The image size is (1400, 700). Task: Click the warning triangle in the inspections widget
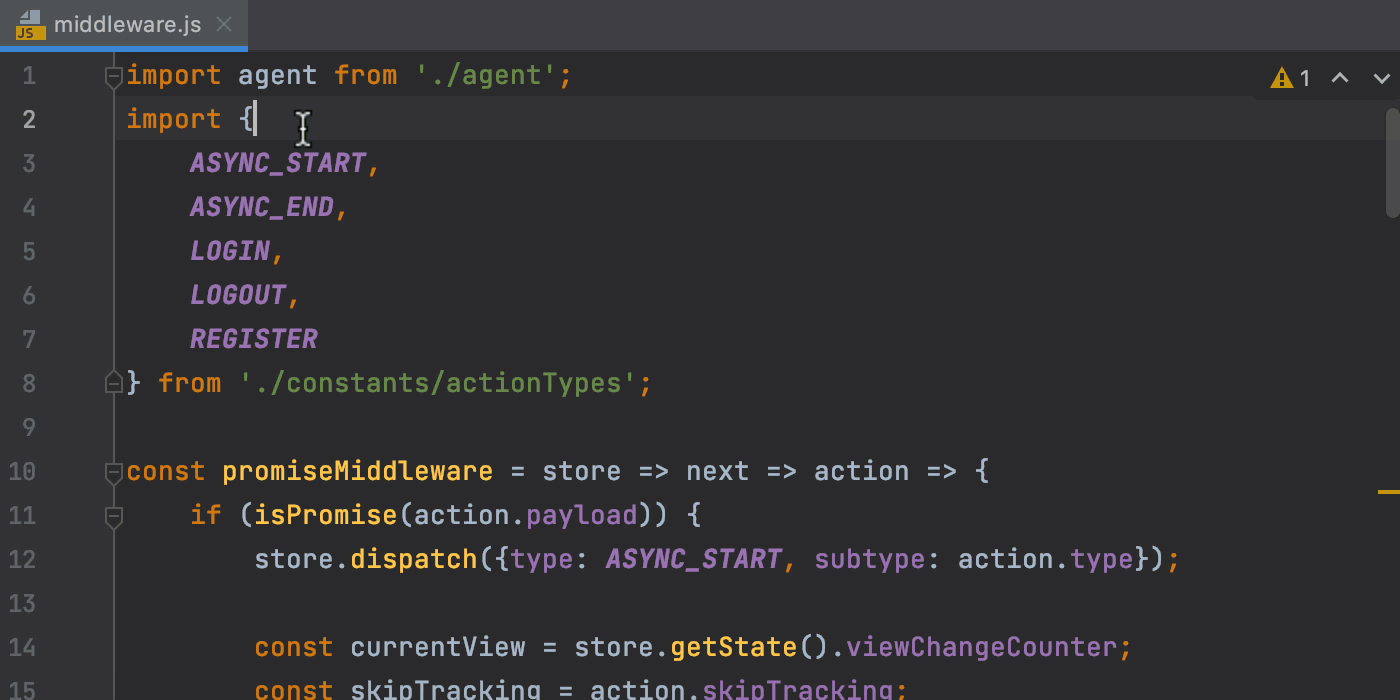tap(1282, 77)
